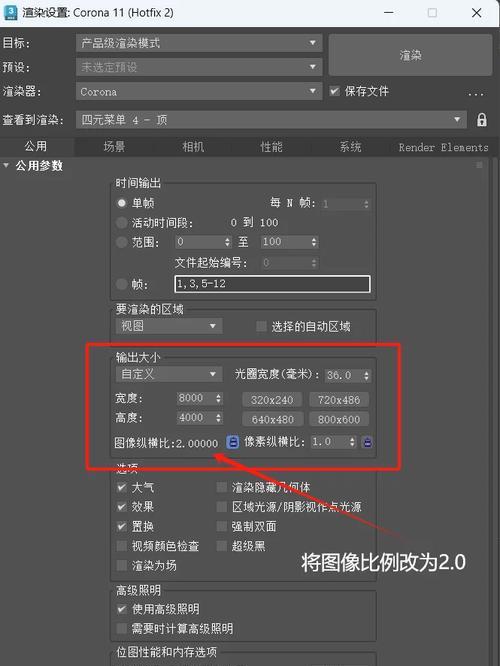500x666 pixels.
Task: Open the 产品级渲染模式 target dropdown
Action: tap(199, 43)
